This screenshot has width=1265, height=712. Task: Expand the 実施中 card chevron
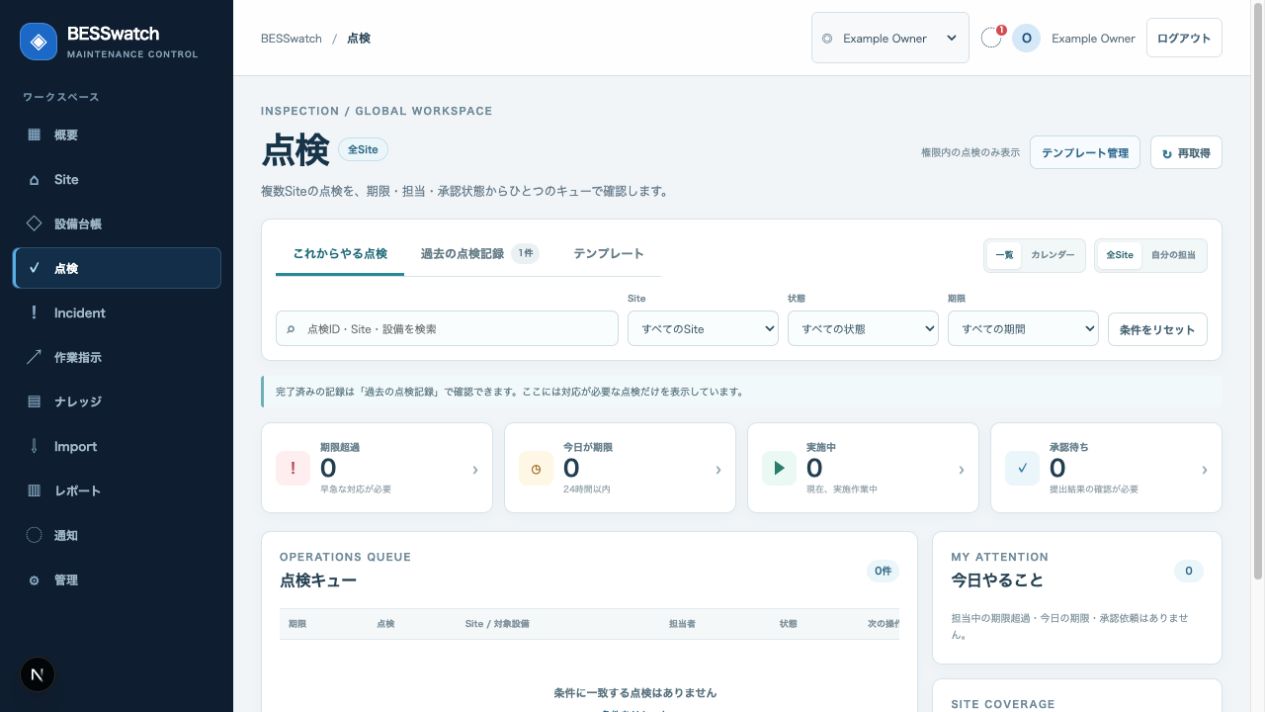pos(961,469)
